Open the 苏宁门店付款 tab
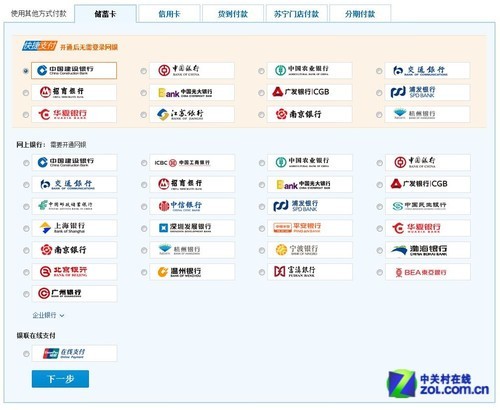 click(x=296, y=14)
